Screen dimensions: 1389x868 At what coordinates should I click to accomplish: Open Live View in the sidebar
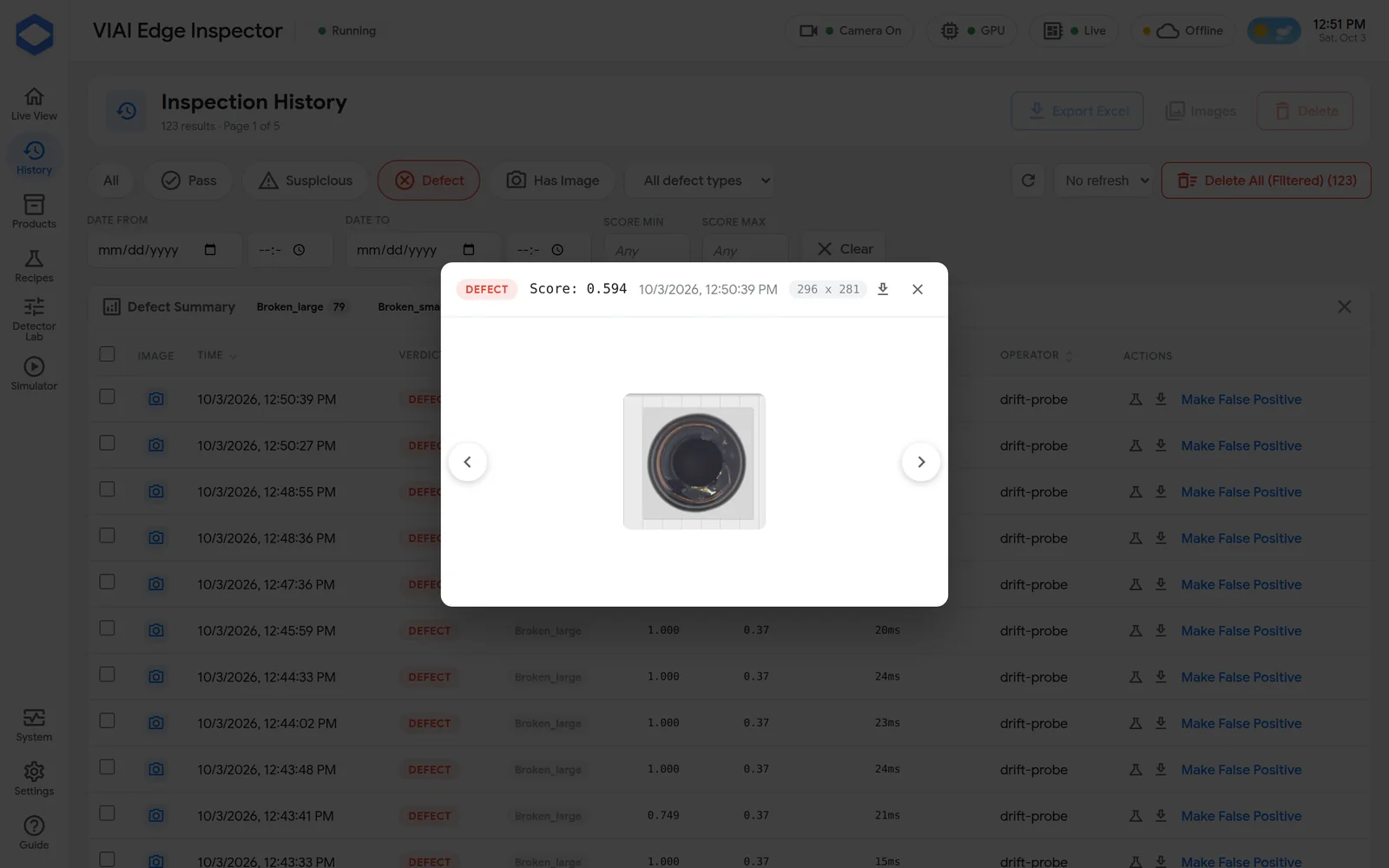[x=34, y=104]
